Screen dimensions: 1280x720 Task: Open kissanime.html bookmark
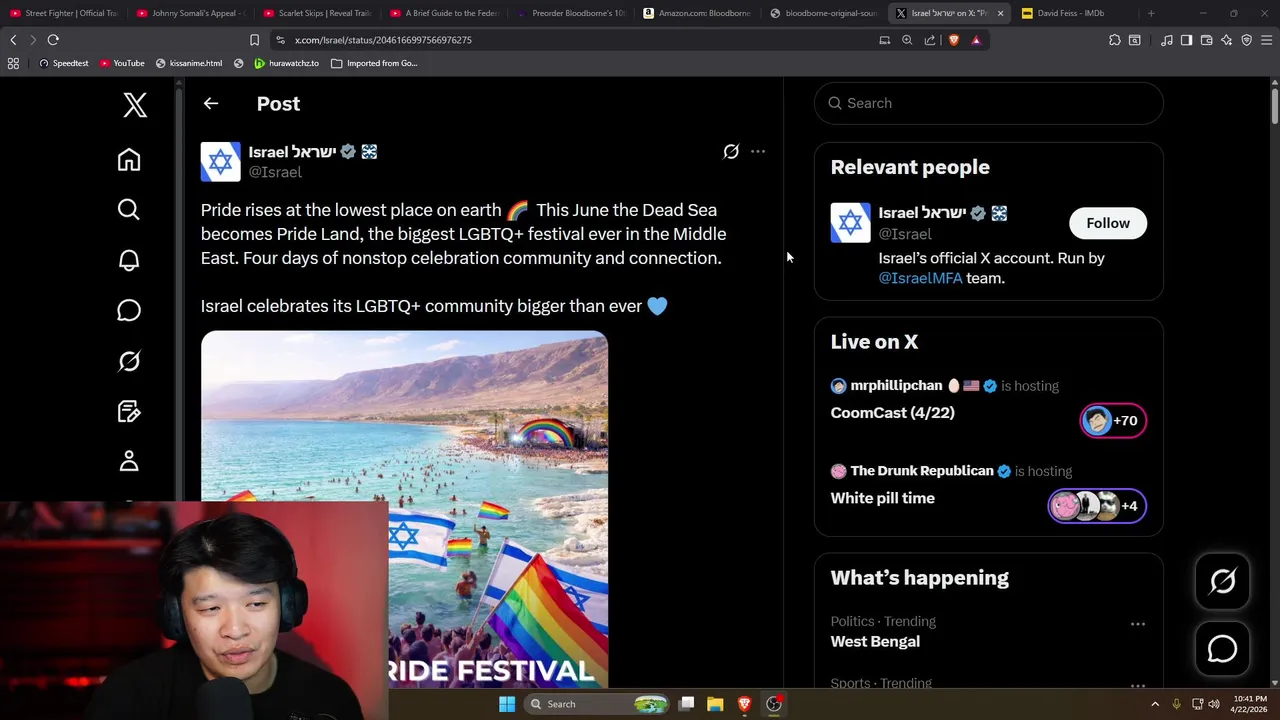188,63
